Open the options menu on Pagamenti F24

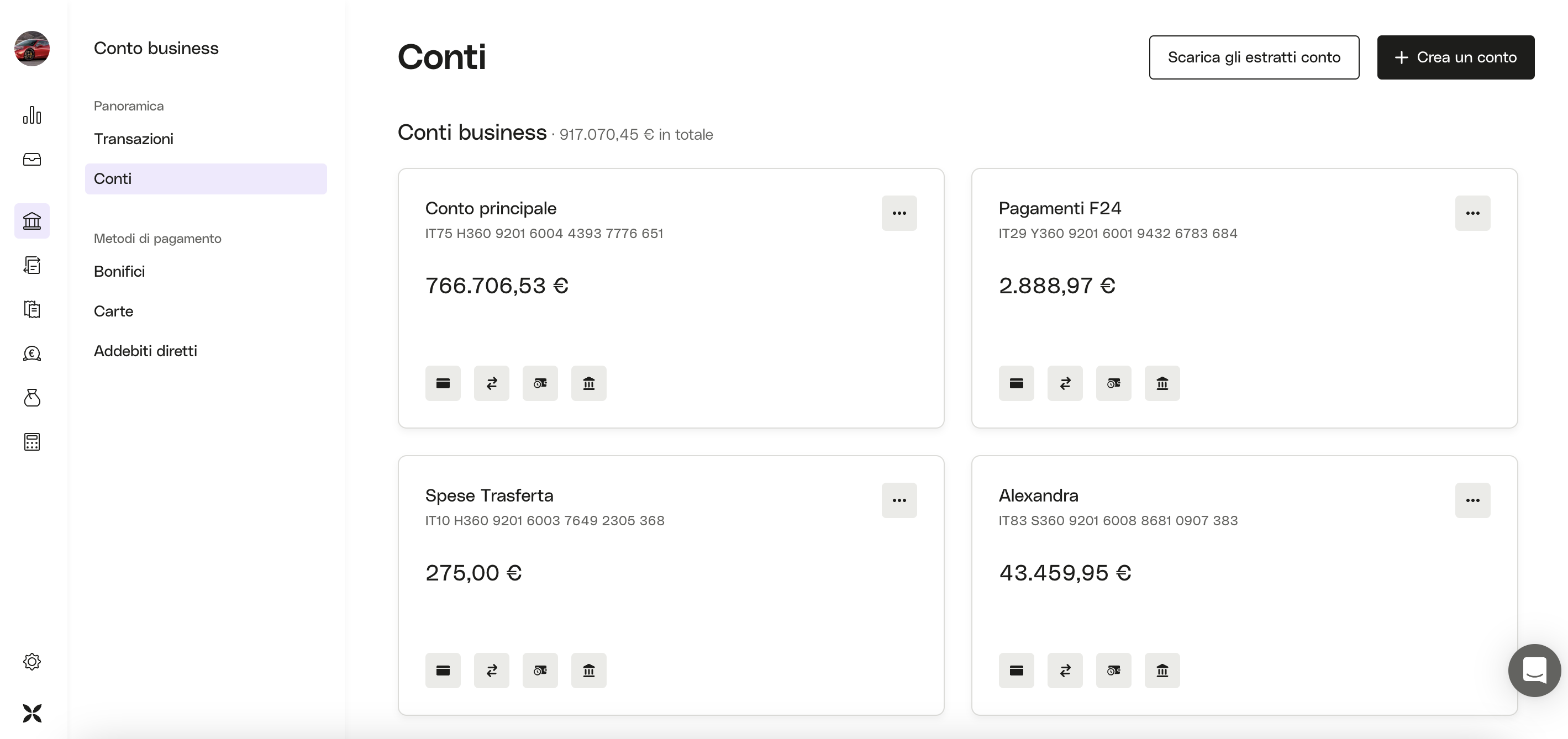coord(1473,213)
